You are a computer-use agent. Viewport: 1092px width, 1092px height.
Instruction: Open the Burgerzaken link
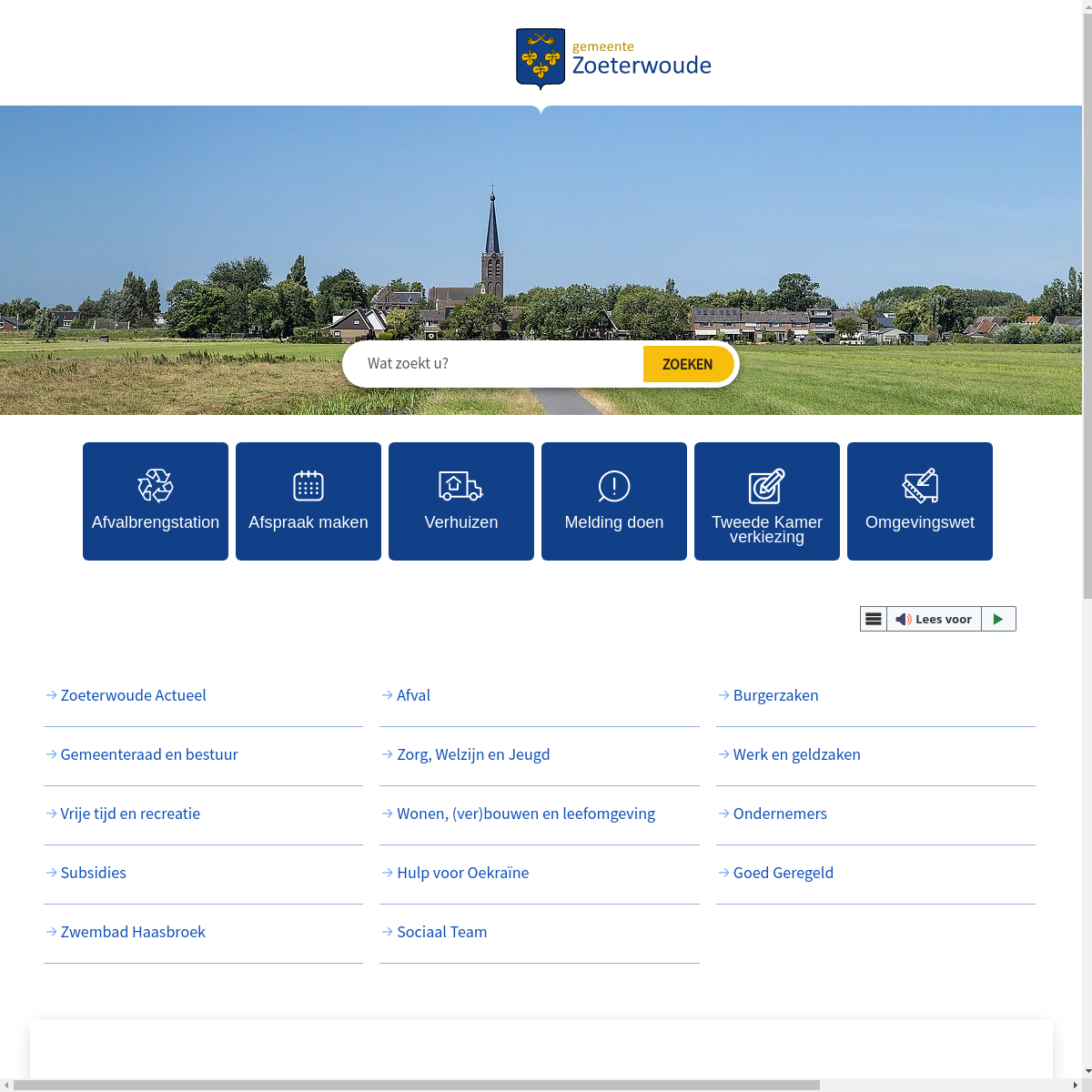776,695
